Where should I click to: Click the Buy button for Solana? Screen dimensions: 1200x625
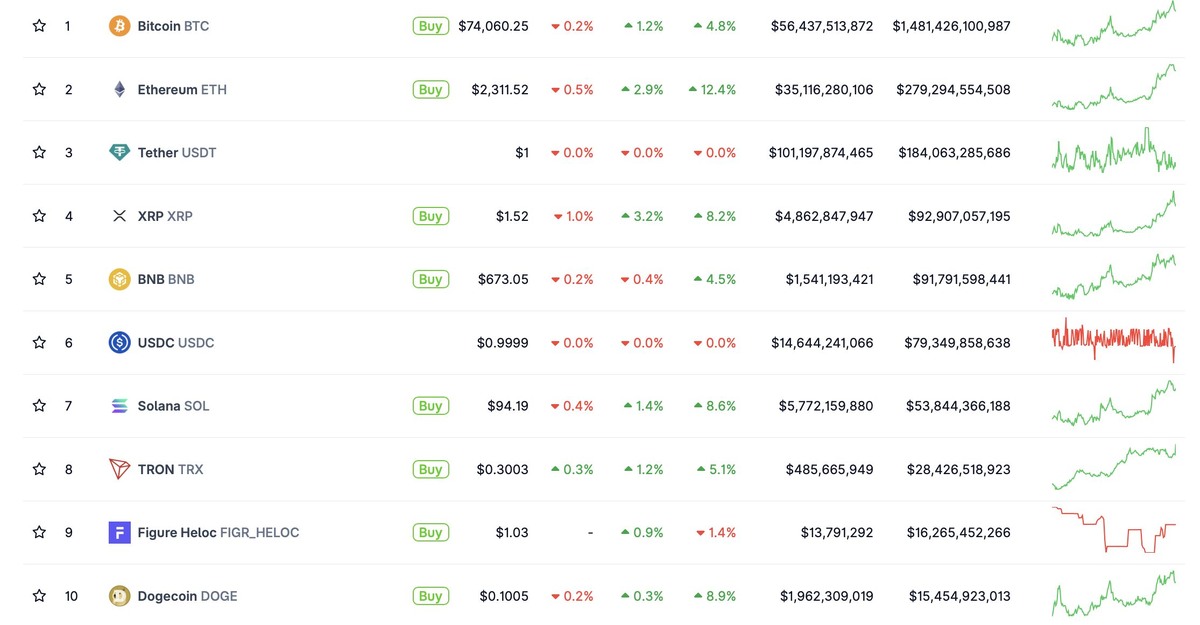click(430, 406)
